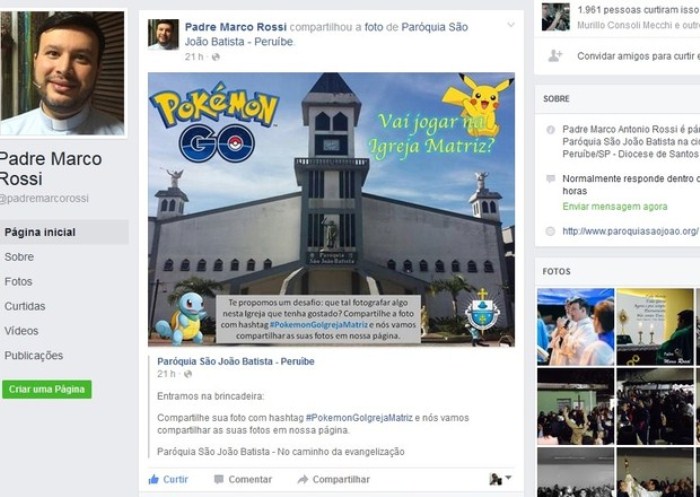Viewport: 700px width, 497px height.
Task: Open the post-as identity selector dropdown
Action: (x=500, y=479)
